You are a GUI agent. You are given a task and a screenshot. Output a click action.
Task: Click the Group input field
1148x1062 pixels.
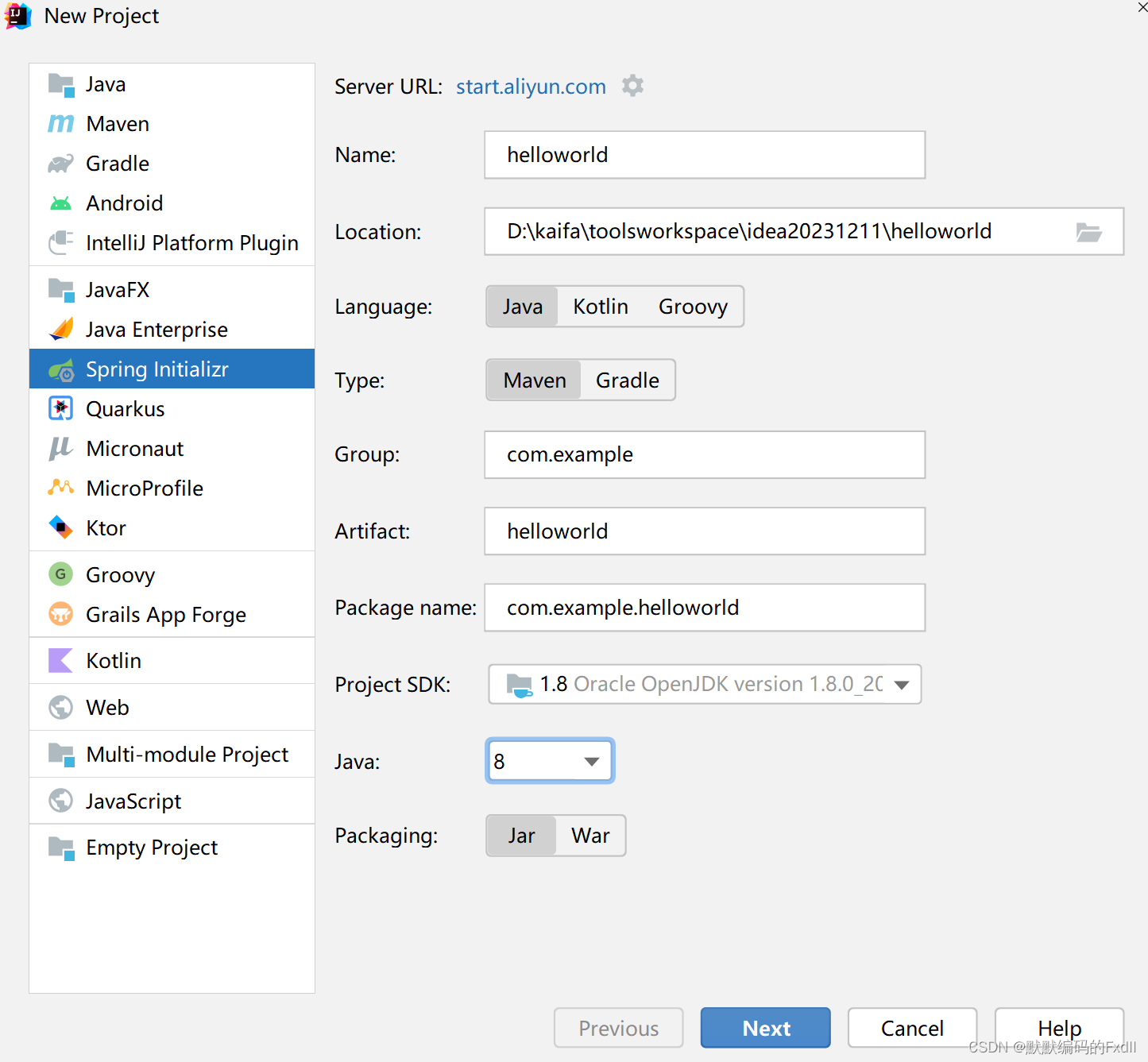(705, 454)
